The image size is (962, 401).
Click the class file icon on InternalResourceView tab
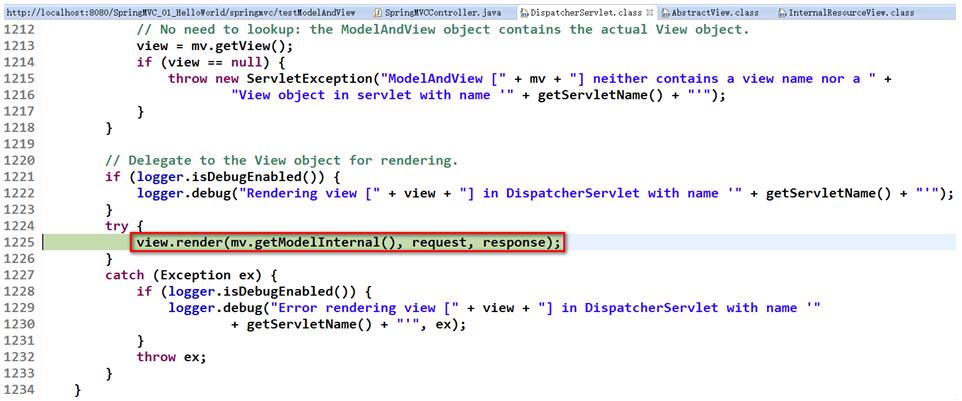coord(782,13)
